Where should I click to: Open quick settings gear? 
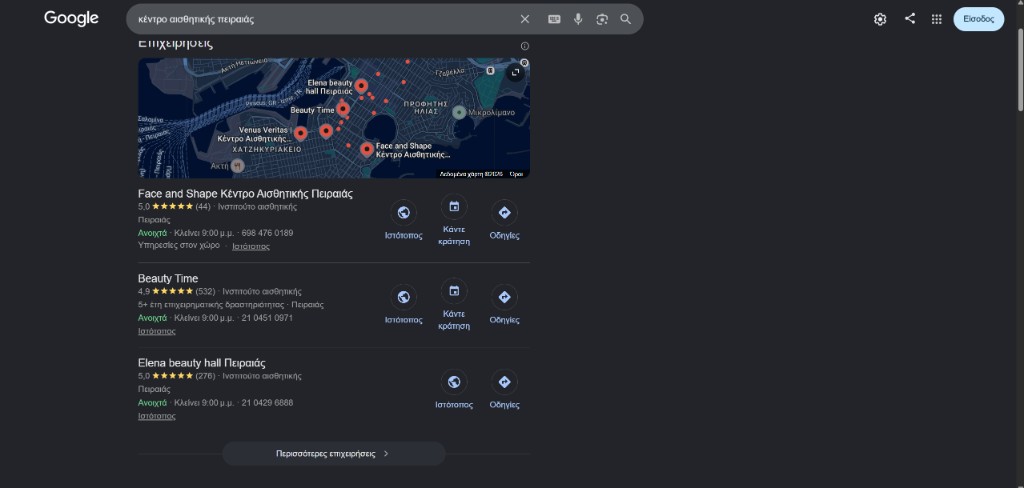(x=880, y=20)
